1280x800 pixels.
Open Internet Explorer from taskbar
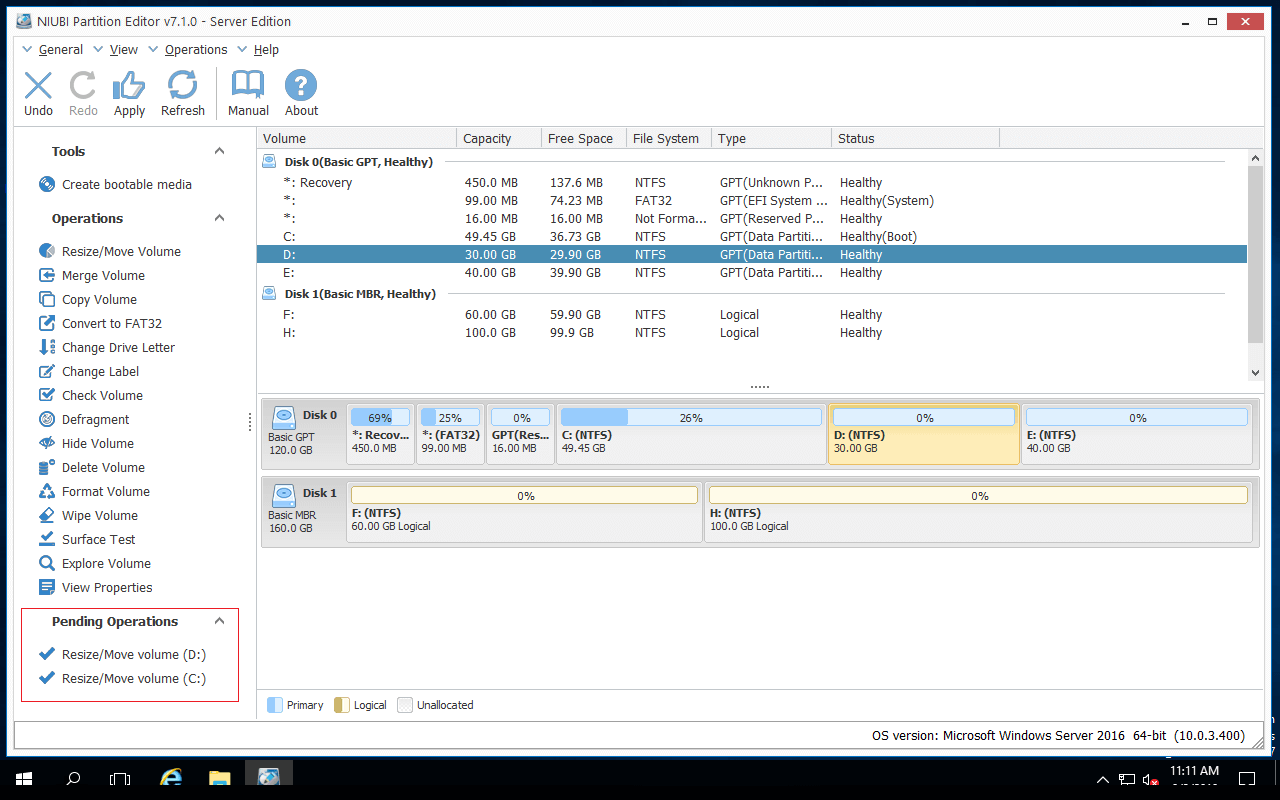point(171,778)
